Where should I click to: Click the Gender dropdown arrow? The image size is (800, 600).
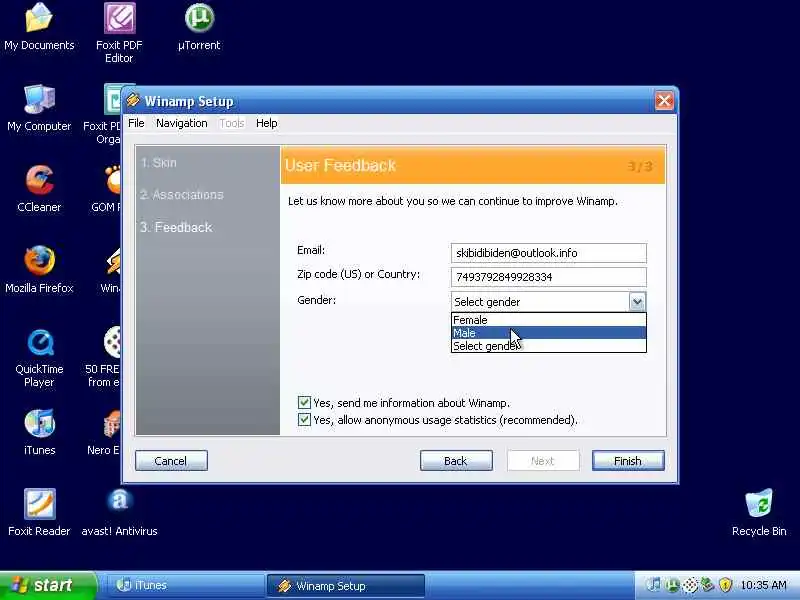click(x=637, y=302)
